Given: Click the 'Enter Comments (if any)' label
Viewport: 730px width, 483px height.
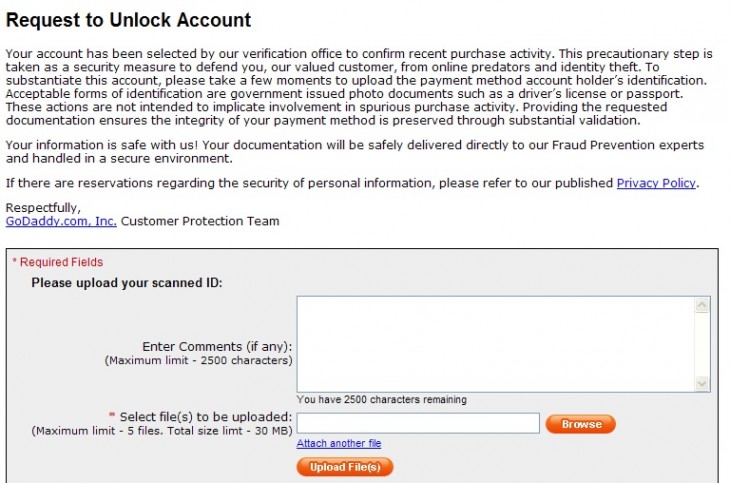Looking at the screenshot, I should click(217, 346).
